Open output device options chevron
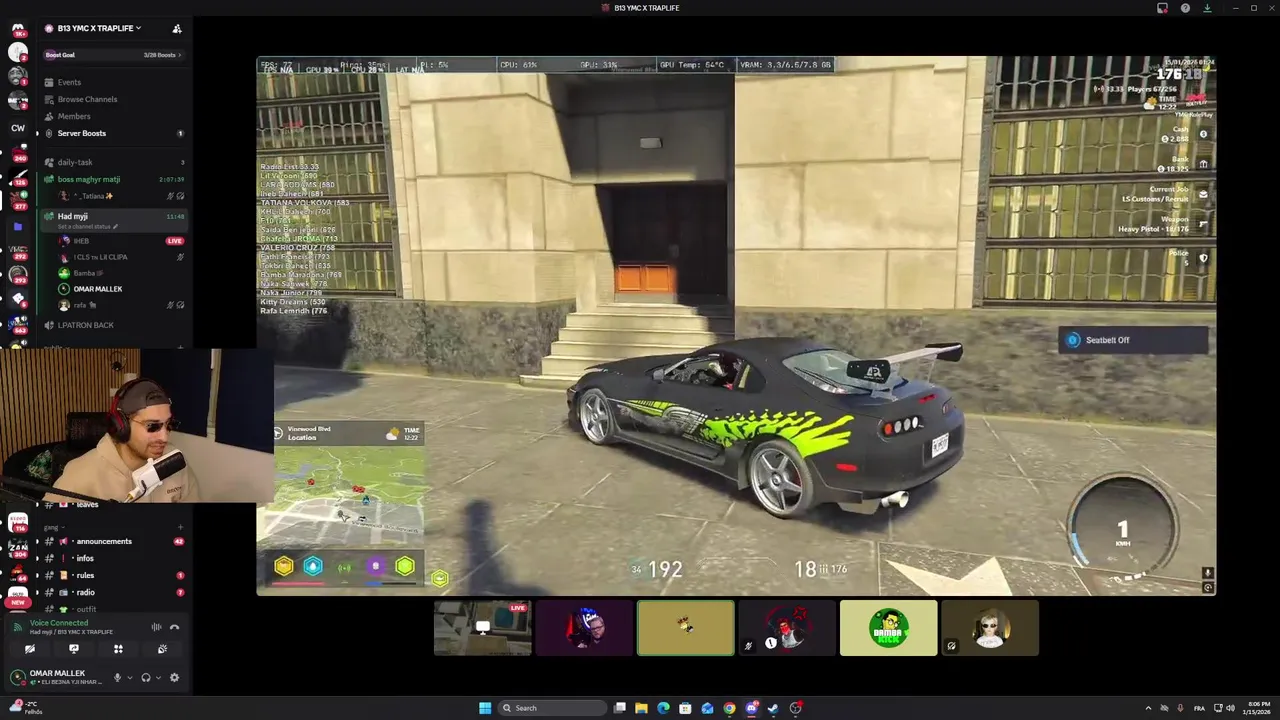1280x720 pixels. (158, 678)
